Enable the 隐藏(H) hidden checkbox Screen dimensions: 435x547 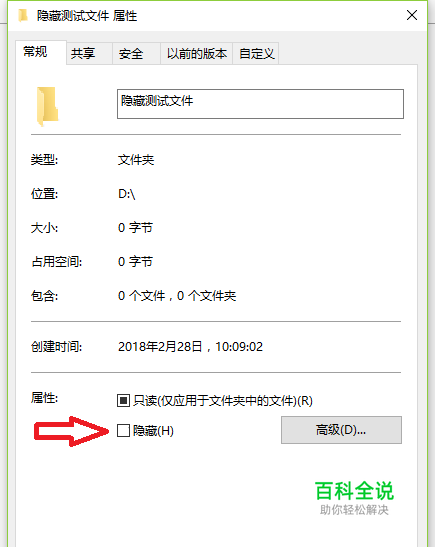(123, 430)
